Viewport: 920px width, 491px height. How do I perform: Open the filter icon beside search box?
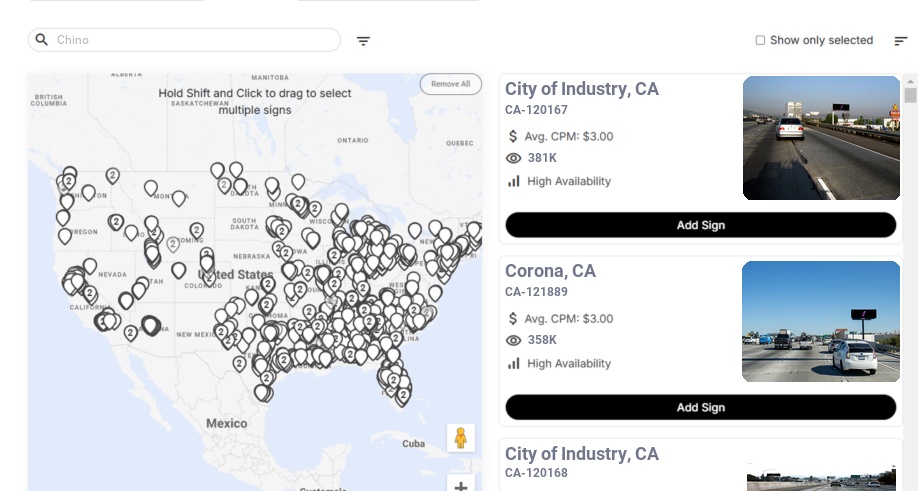click(363, 41)
